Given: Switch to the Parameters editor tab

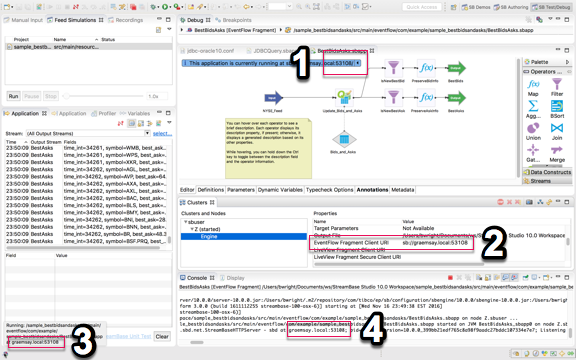Looking at the screenshot, I should [241, 190].
